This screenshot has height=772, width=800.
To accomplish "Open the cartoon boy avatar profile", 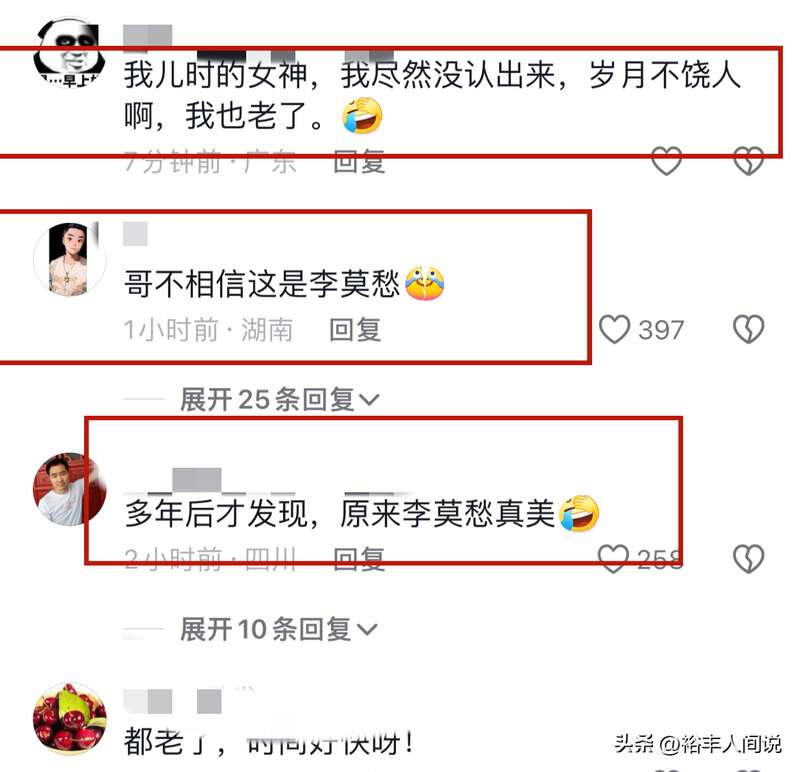I will pos(69,259).
